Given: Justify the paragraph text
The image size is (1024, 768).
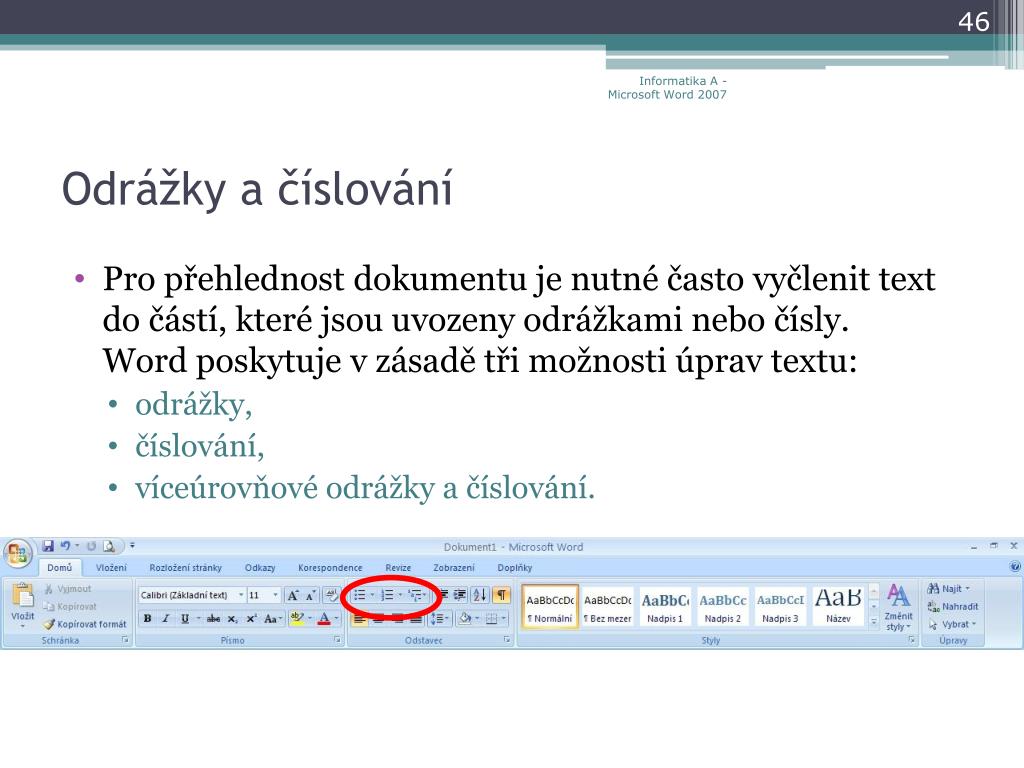Looking at the screenshot, I should point(415,619).
